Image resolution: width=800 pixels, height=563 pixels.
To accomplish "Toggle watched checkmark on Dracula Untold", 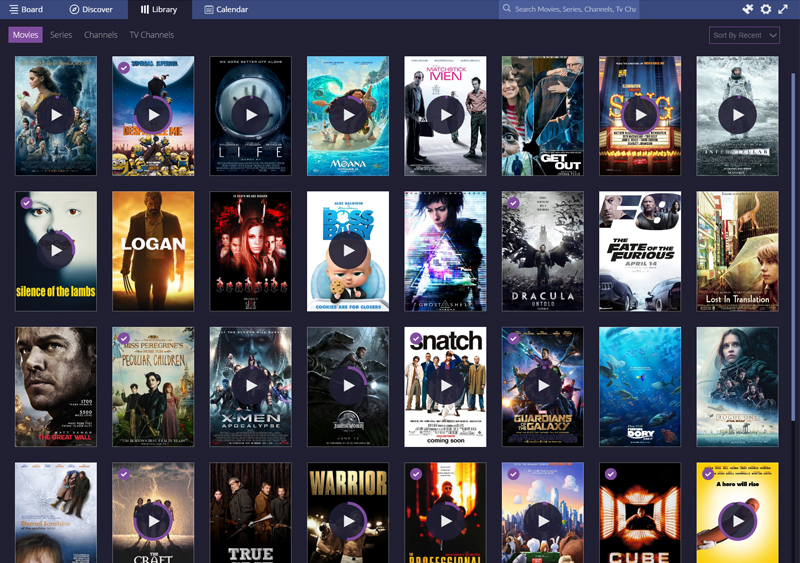I will pyautogui.click(x=513, y=203).
